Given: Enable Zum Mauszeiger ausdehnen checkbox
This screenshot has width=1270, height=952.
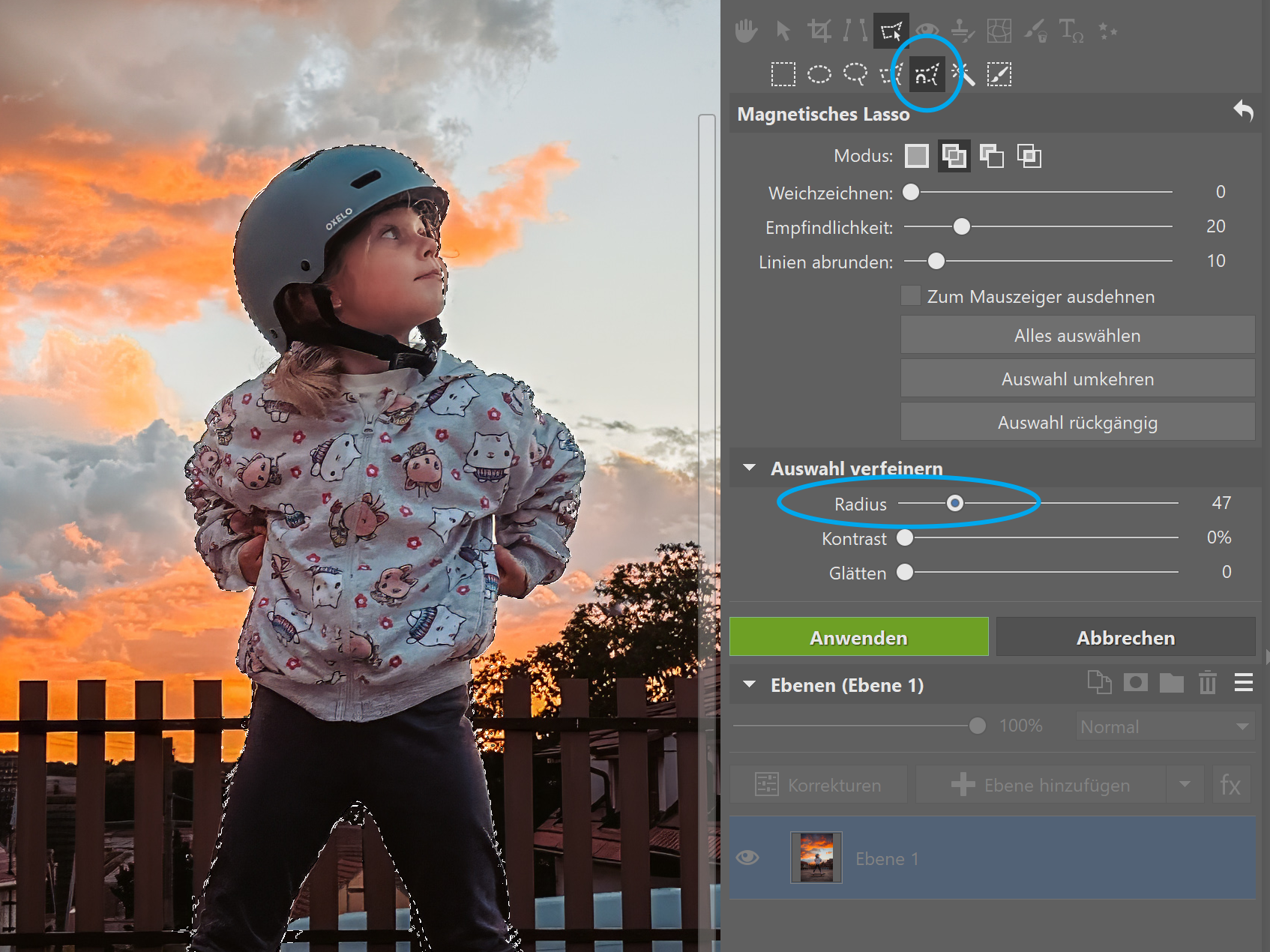Looking at the screenshot, I should 911,296.
